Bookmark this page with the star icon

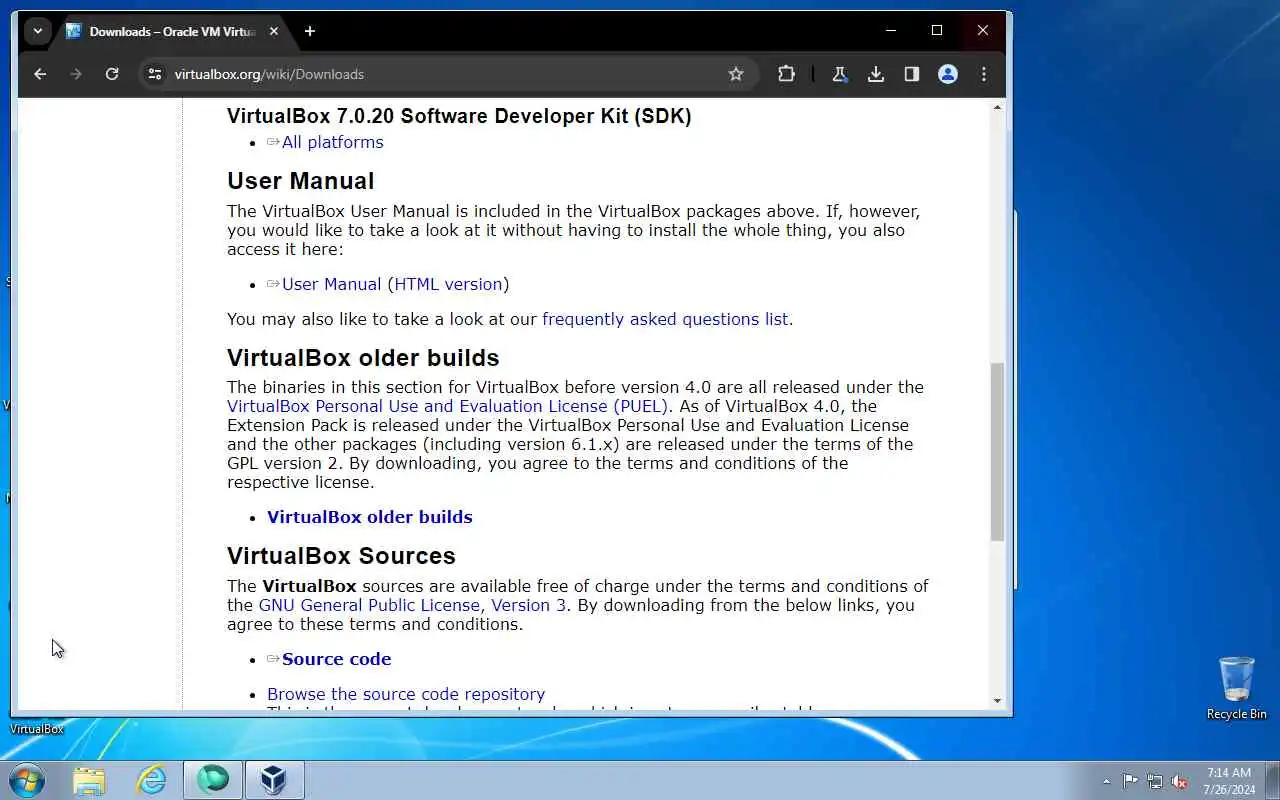[x=736, y=74]
